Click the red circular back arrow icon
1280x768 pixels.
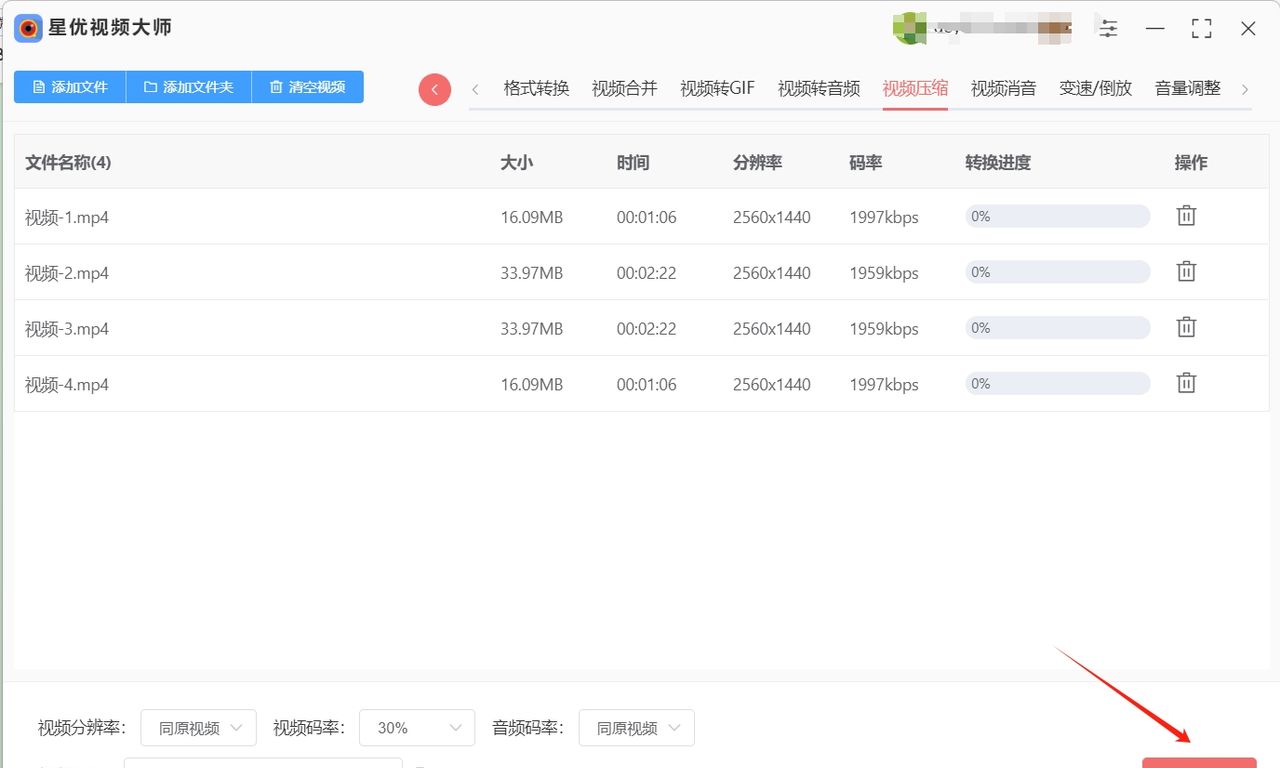click(434, 89)
